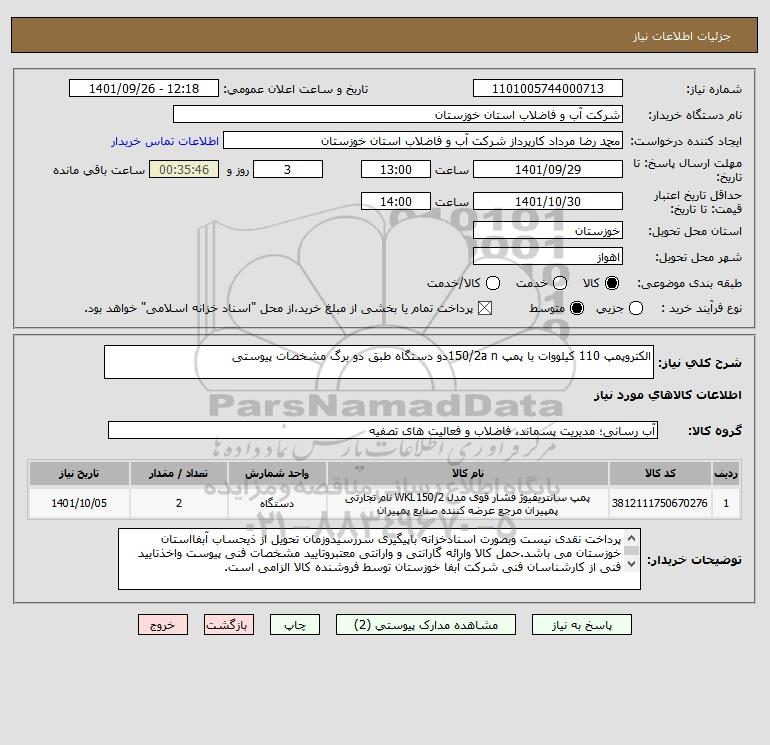Click the تاریخ نیاز column header
770x745 pixels.
(79, 473)
